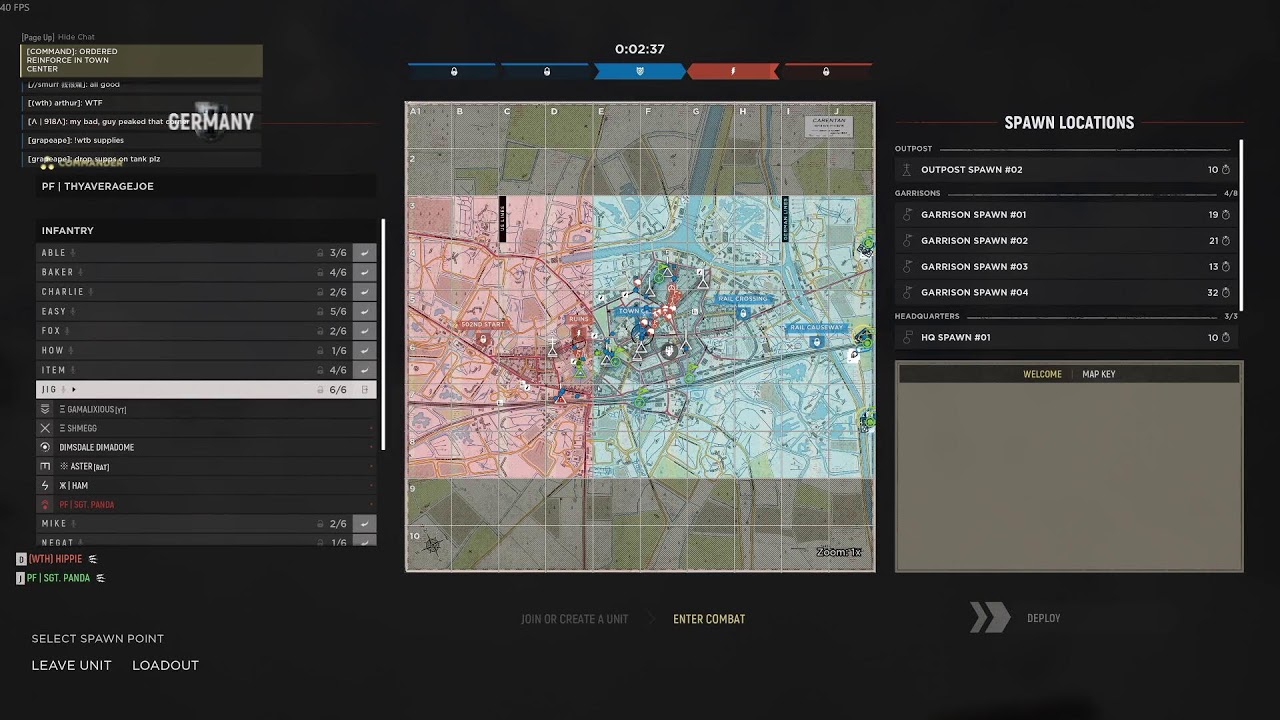The image size is (1280, 720).
Task: Click the HQ Spawn #01 flag icon
Action: coord(907,338)
